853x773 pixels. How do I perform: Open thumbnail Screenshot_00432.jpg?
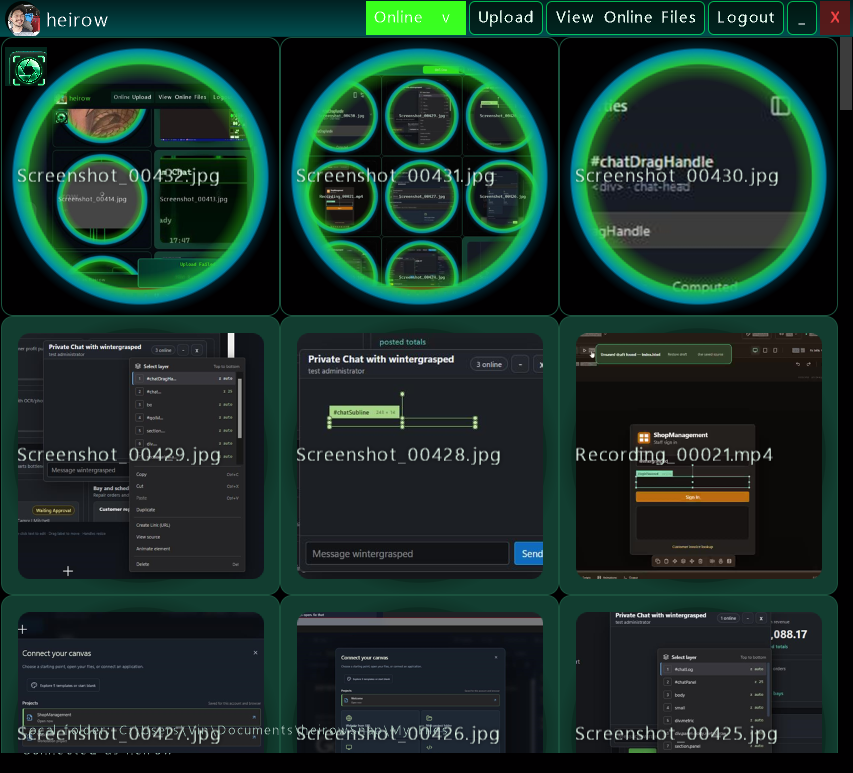tap(140, 176)
